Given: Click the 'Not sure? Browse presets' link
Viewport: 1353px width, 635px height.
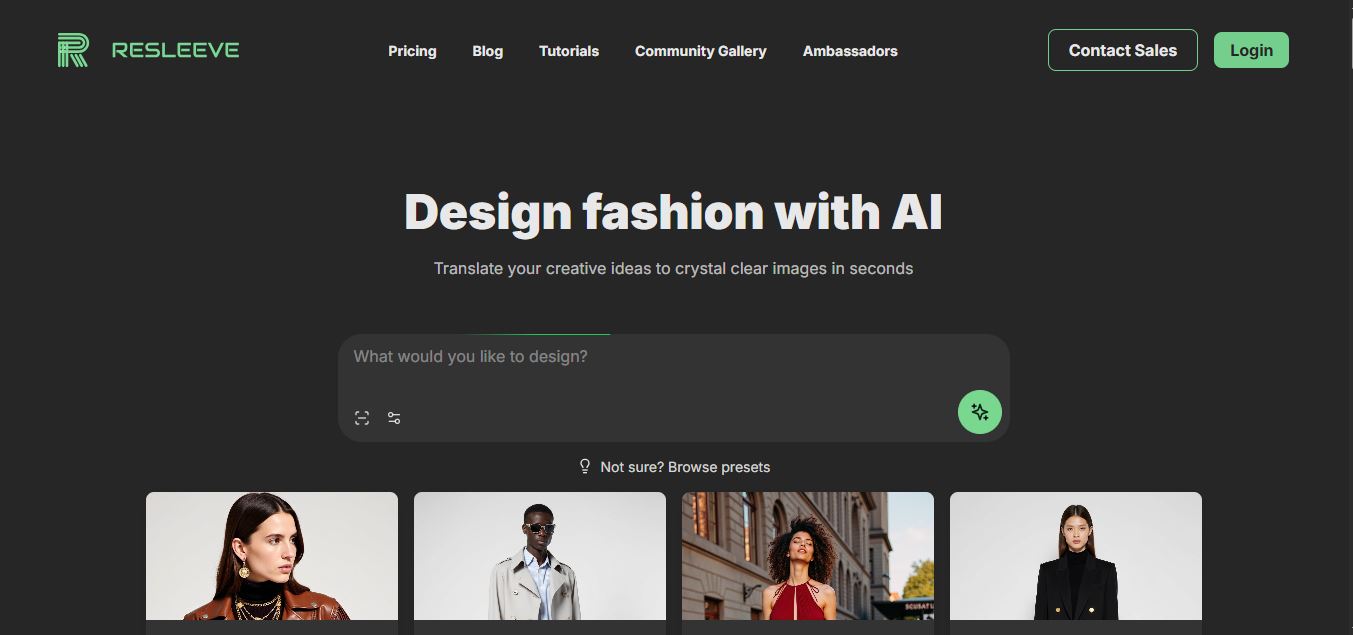Looking at the screenshot, I should click(x=685, y=467).
